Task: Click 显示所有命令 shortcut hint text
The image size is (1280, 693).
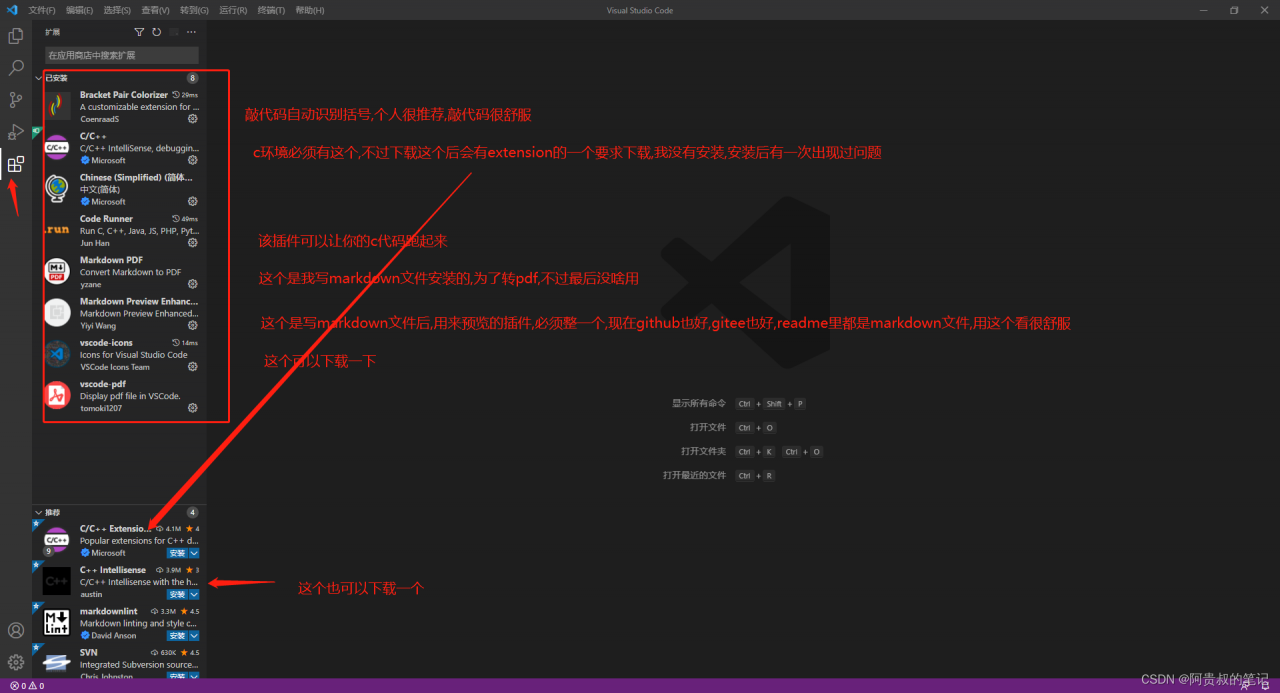Action: [x=699, y=403]
